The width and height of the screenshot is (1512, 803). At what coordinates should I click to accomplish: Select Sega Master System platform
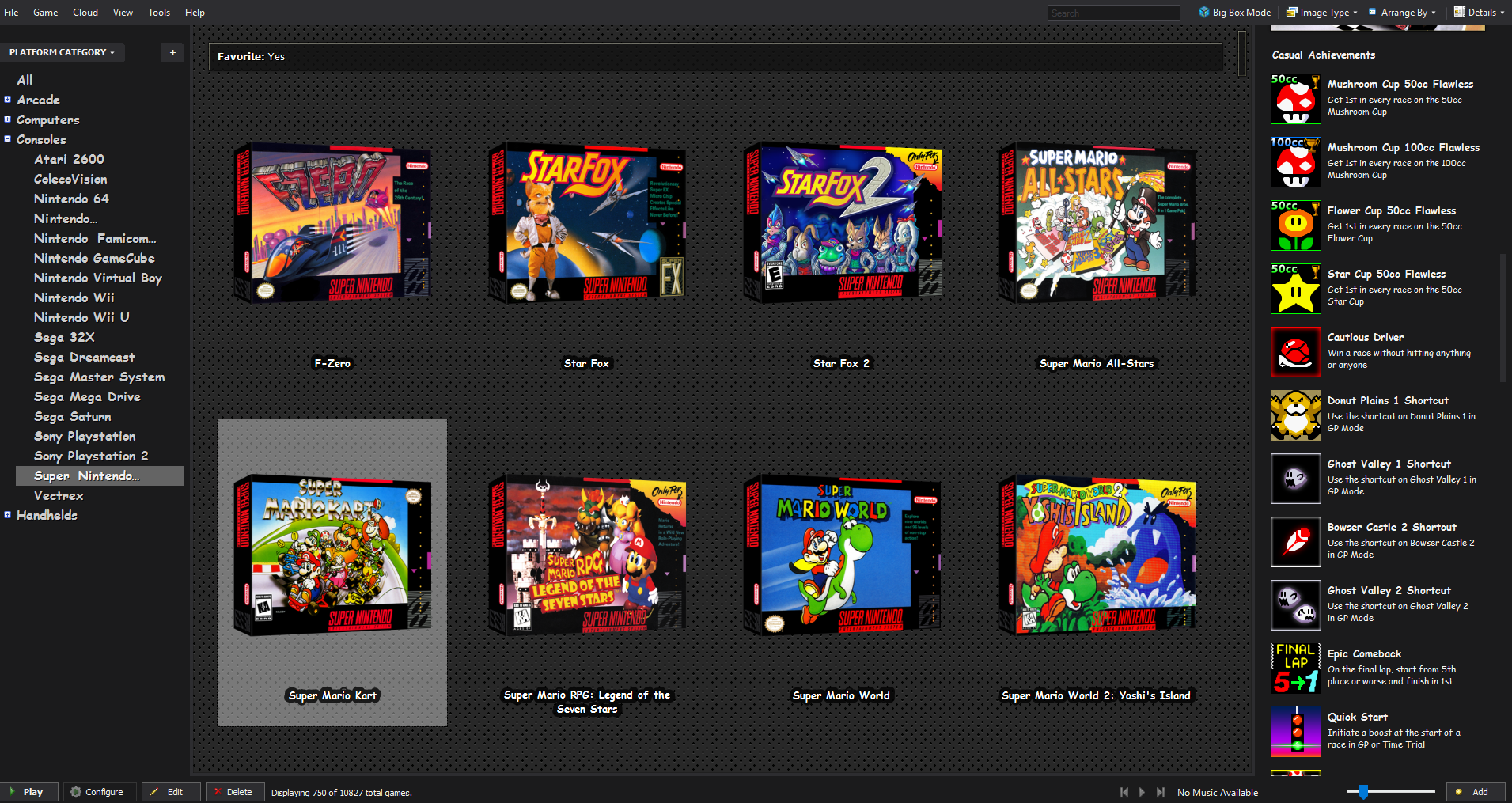[x=99, y=377]
